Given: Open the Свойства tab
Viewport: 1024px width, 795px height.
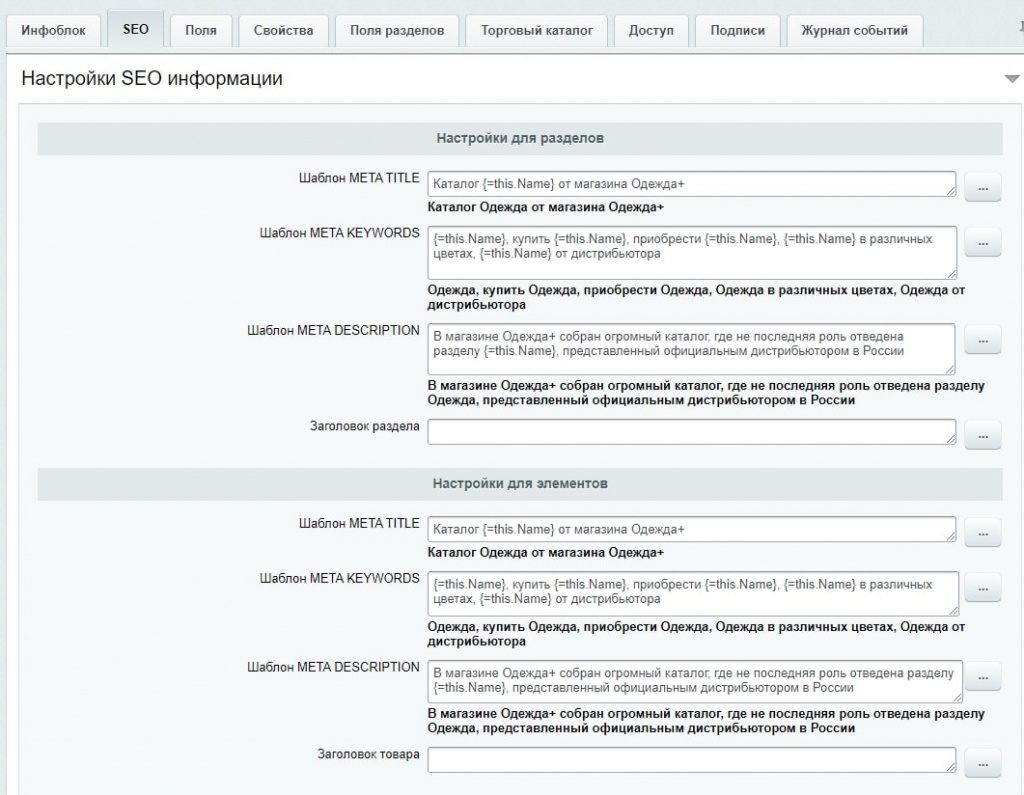Looking at the screenshot, I should (283, 30).
